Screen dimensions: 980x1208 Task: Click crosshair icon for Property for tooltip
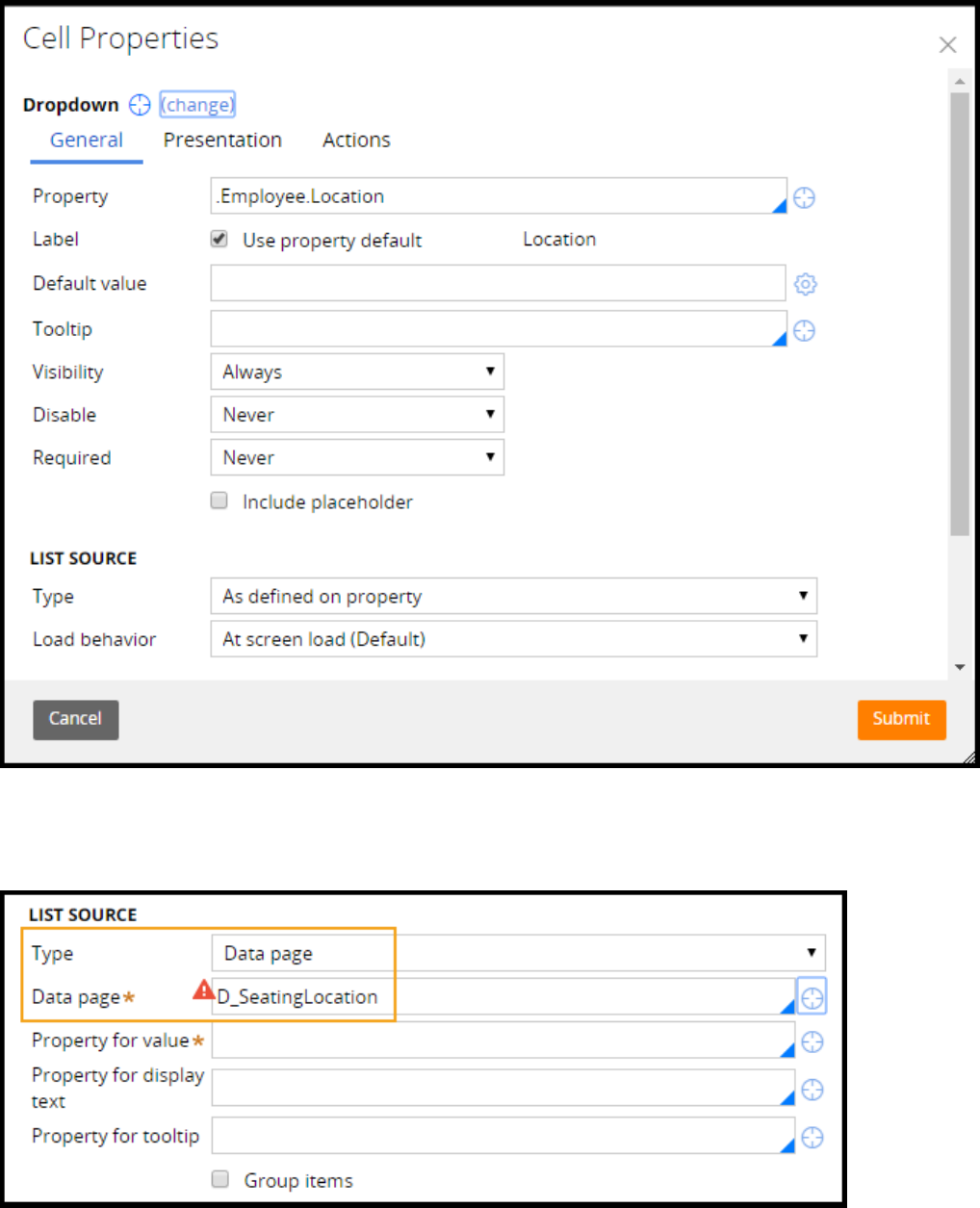[812, 1138]
